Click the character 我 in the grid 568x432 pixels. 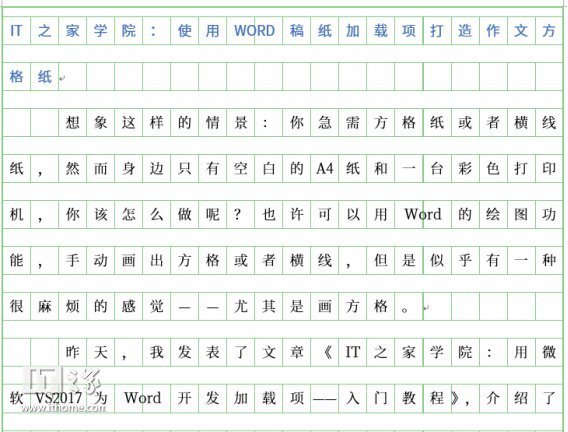[156, 352]
